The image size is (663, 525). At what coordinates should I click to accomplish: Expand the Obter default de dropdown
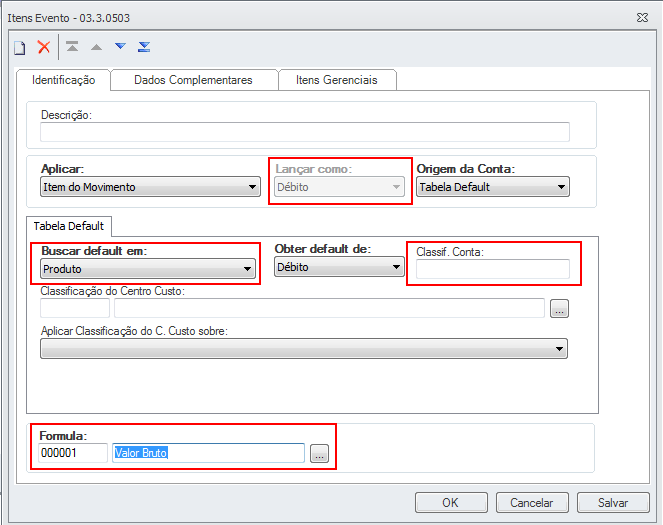[339, 267]
